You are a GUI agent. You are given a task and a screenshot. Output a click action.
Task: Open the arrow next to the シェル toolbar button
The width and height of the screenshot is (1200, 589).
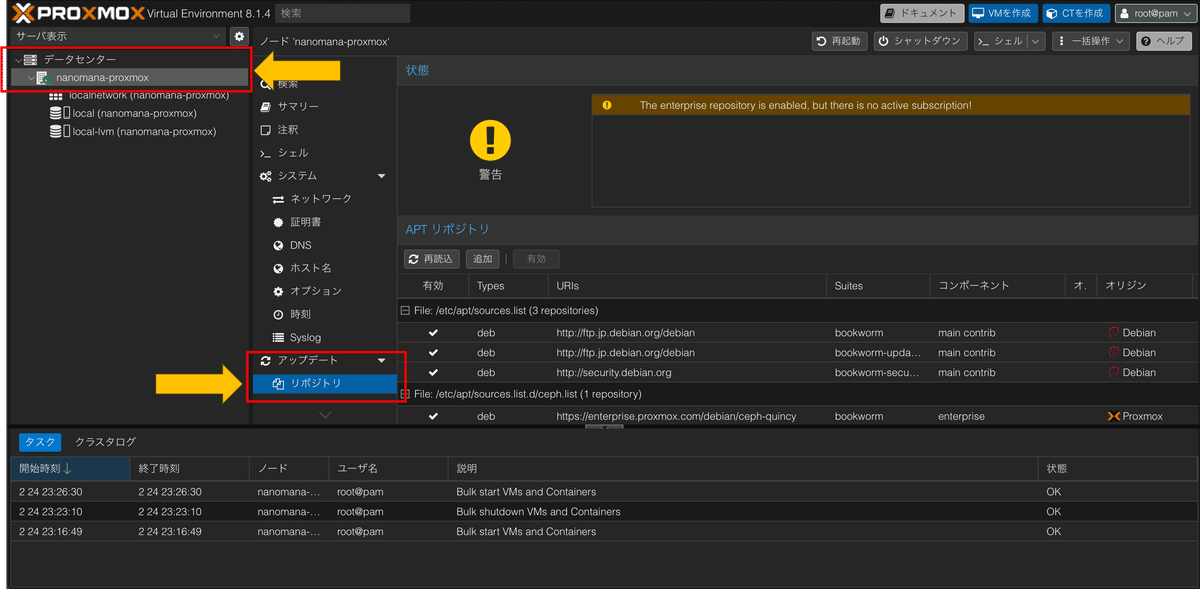click(x=1034, y=41)
